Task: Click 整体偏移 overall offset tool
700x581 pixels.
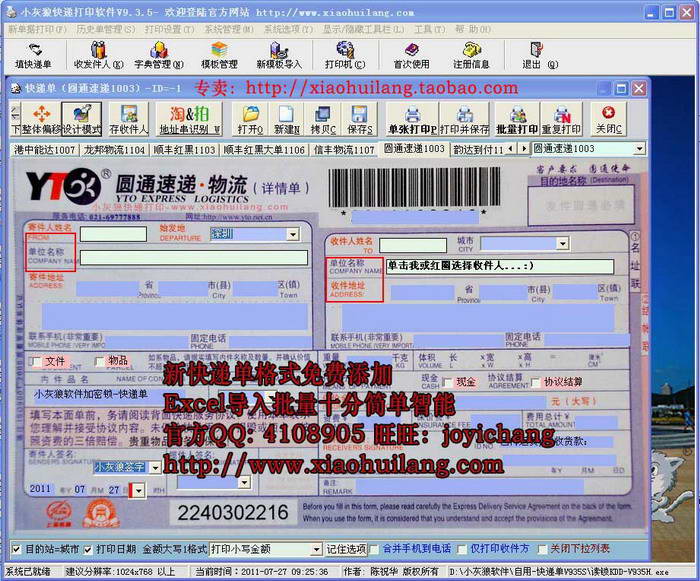Action: pos(41,119)
